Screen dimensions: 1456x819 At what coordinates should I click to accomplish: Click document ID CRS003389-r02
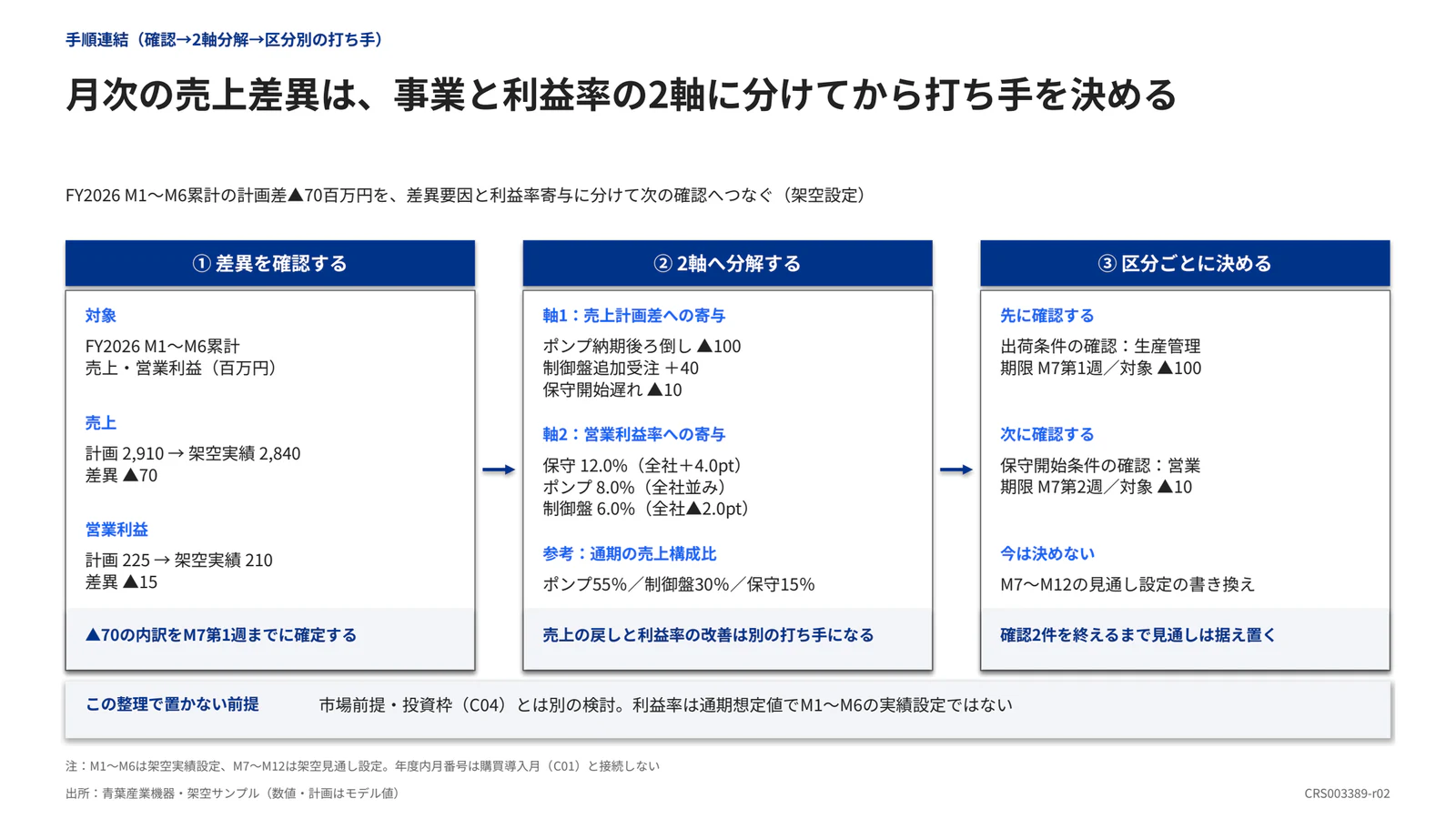(1347, 794)
